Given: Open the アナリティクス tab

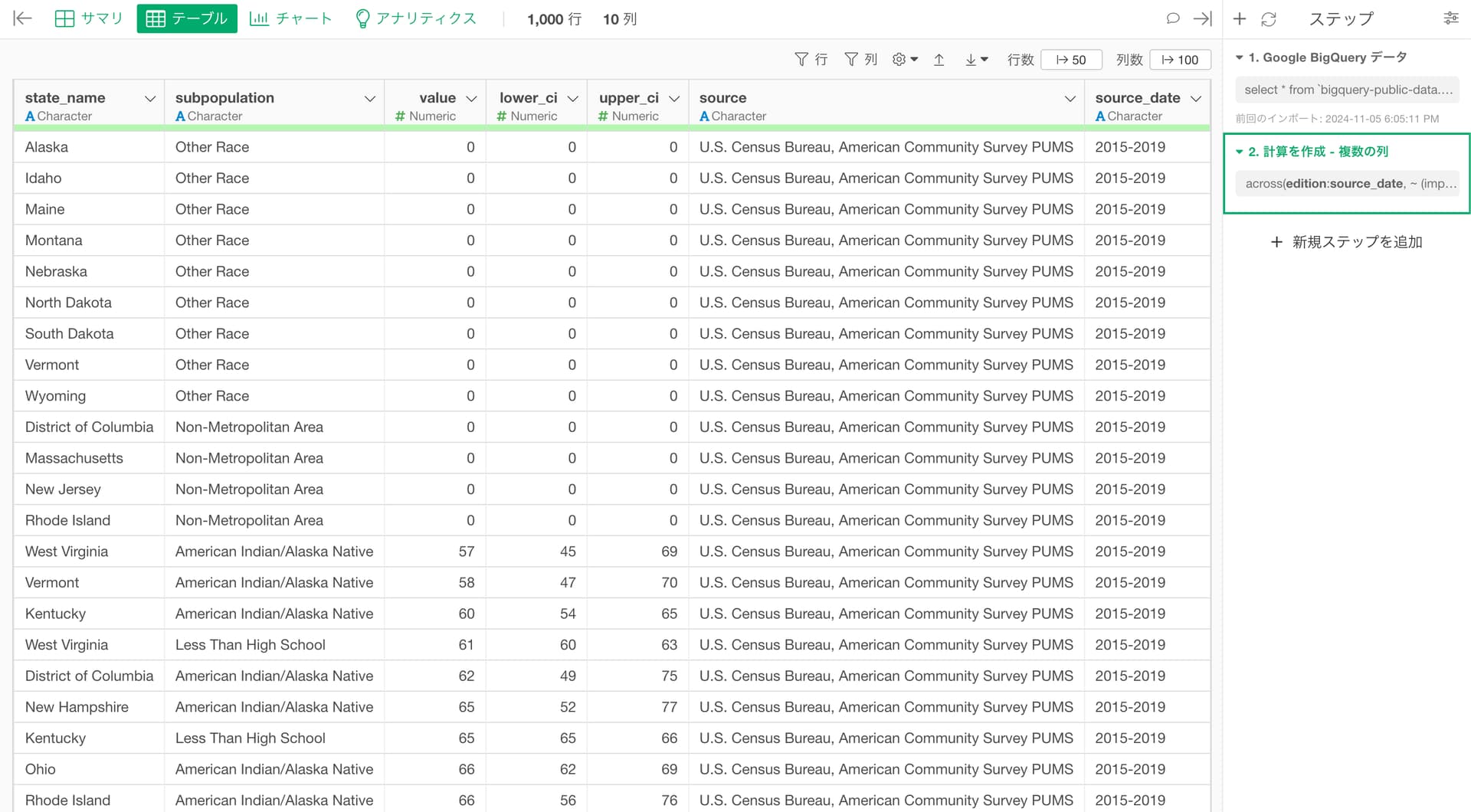Looking at the screenshot, I should click(416, 18).
